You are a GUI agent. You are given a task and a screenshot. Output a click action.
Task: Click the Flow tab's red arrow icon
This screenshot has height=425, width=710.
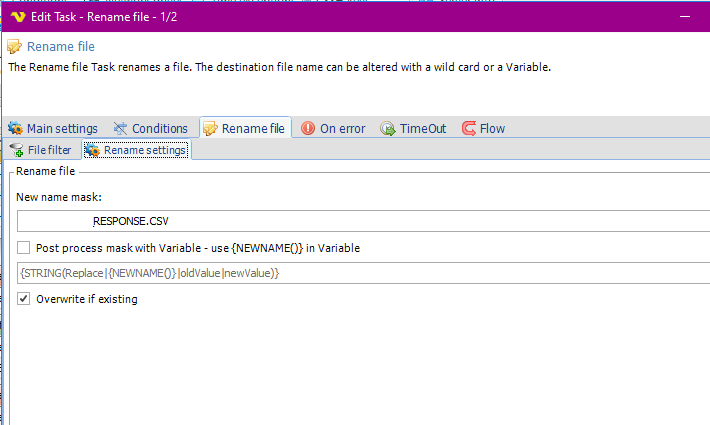468,129
